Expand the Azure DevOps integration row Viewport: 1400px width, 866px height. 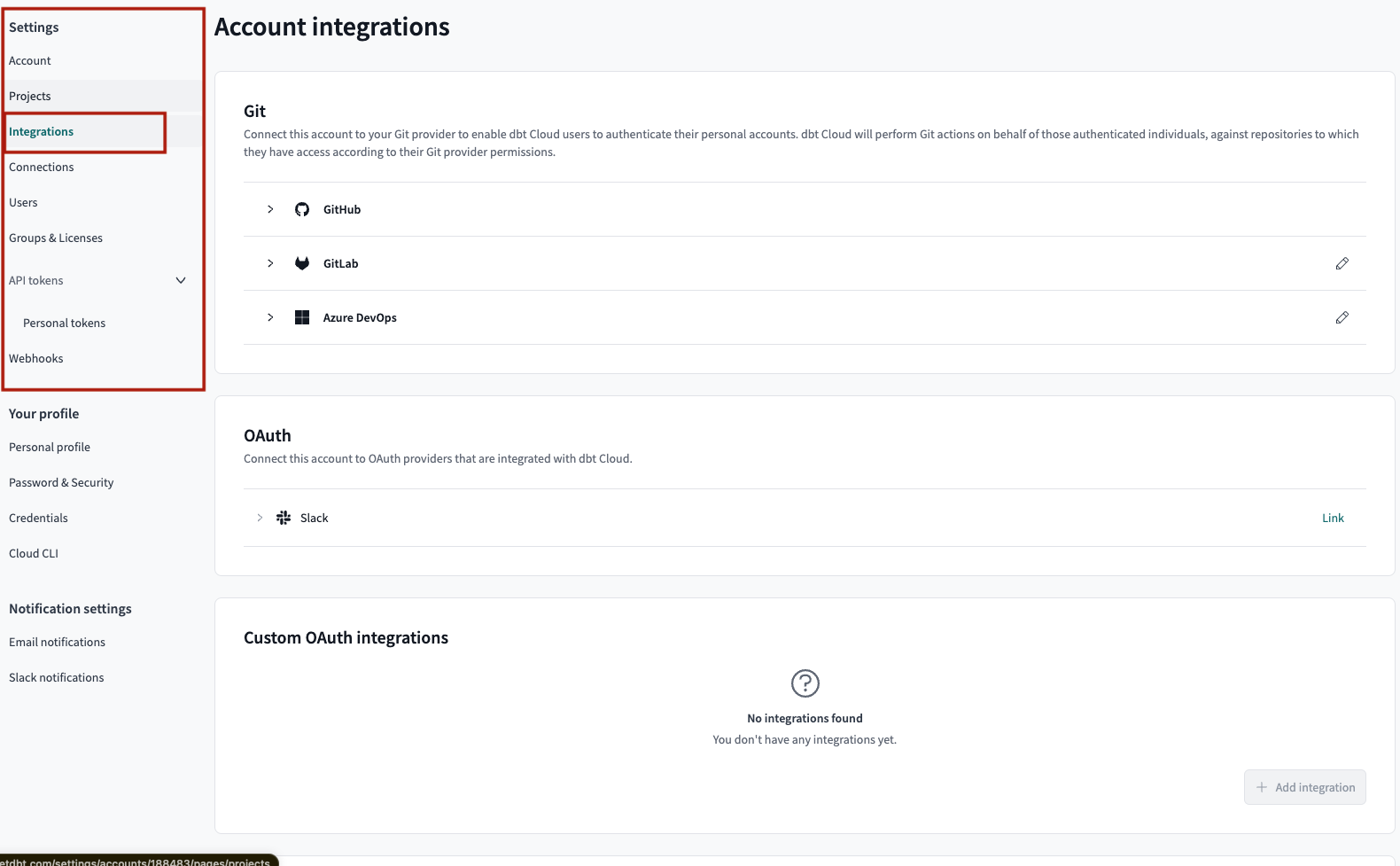pyautogui.click(x=270, y=318)
